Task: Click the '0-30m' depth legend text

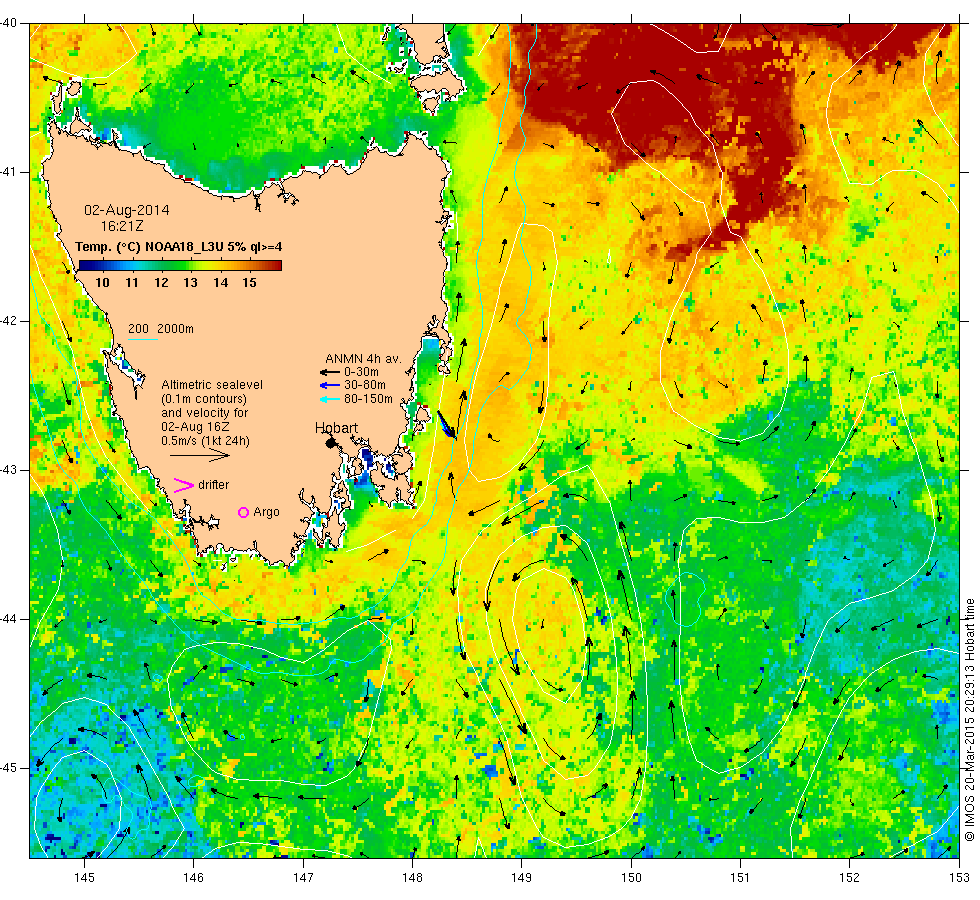Action: coord(361,372)
